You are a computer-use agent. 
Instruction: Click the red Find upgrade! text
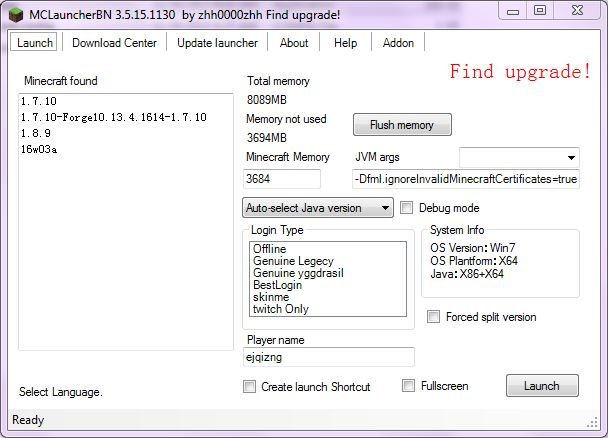tap(520, 71)
